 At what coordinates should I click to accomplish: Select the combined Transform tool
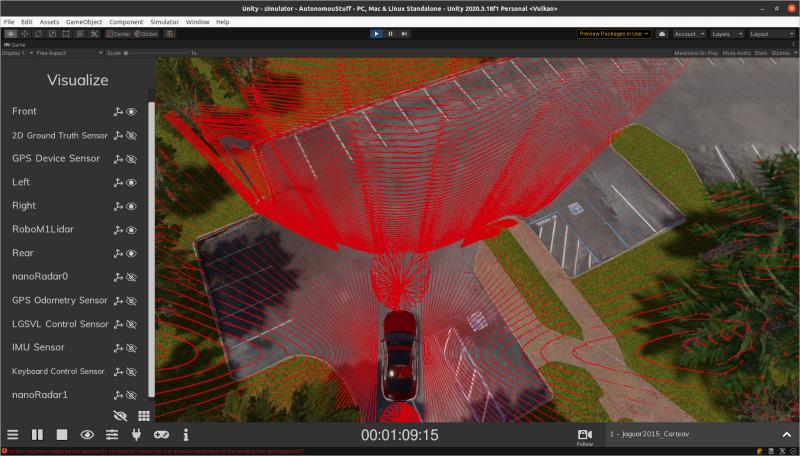point(80,34)
